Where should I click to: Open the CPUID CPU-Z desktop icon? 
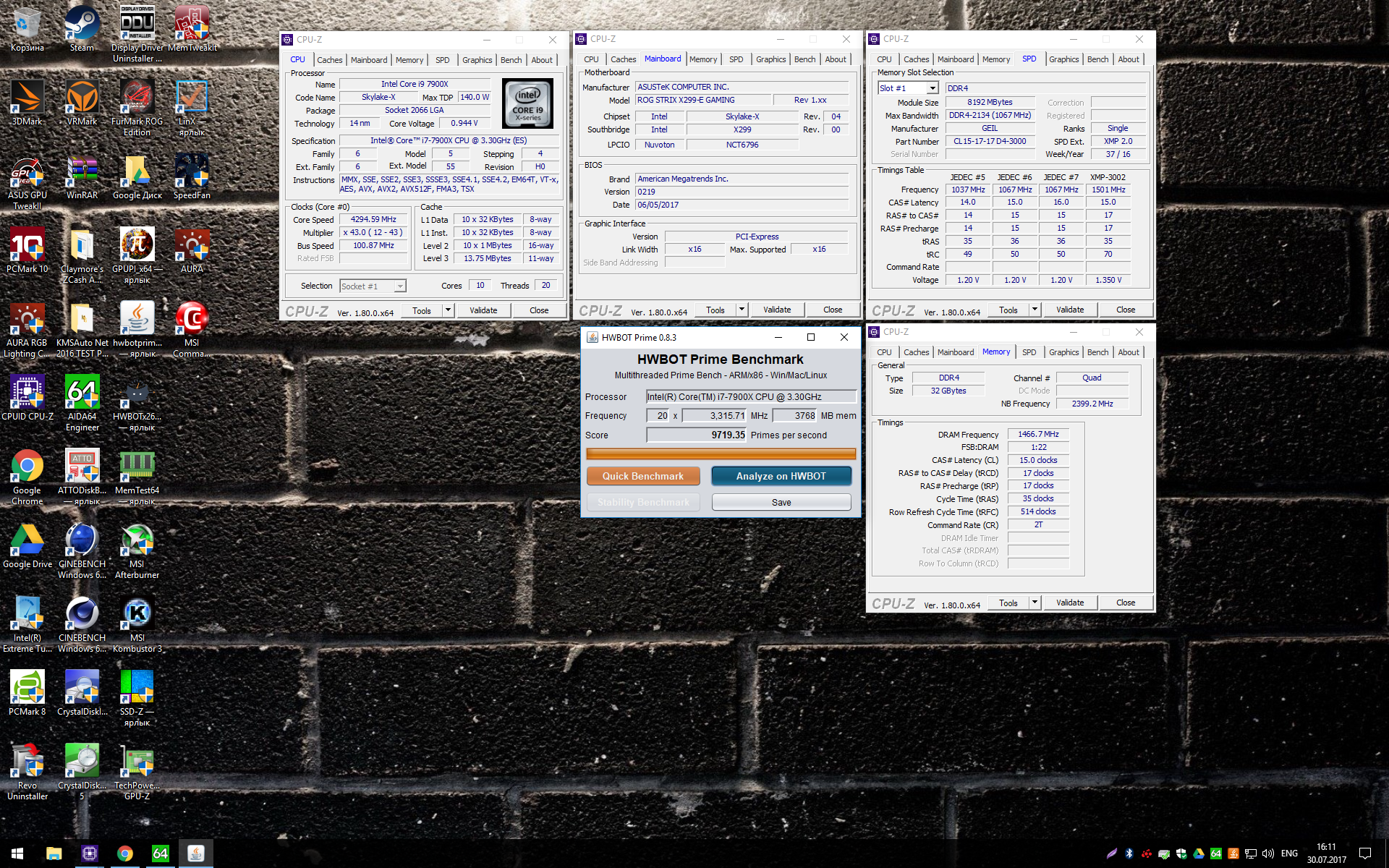coord(27,399)
